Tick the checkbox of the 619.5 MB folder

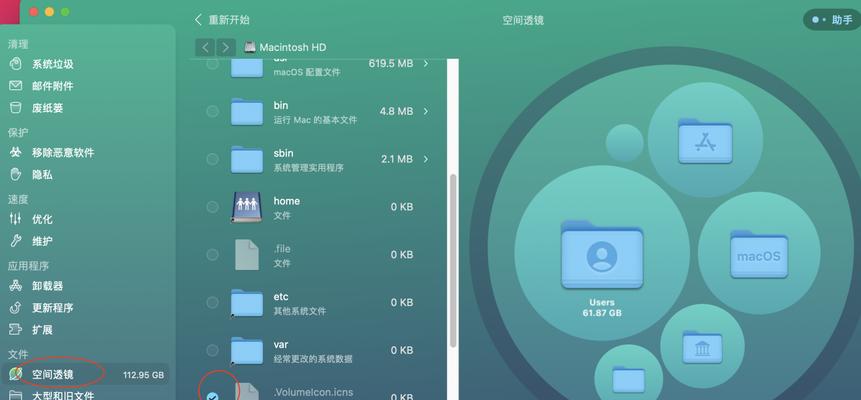(x=212, y=64)
